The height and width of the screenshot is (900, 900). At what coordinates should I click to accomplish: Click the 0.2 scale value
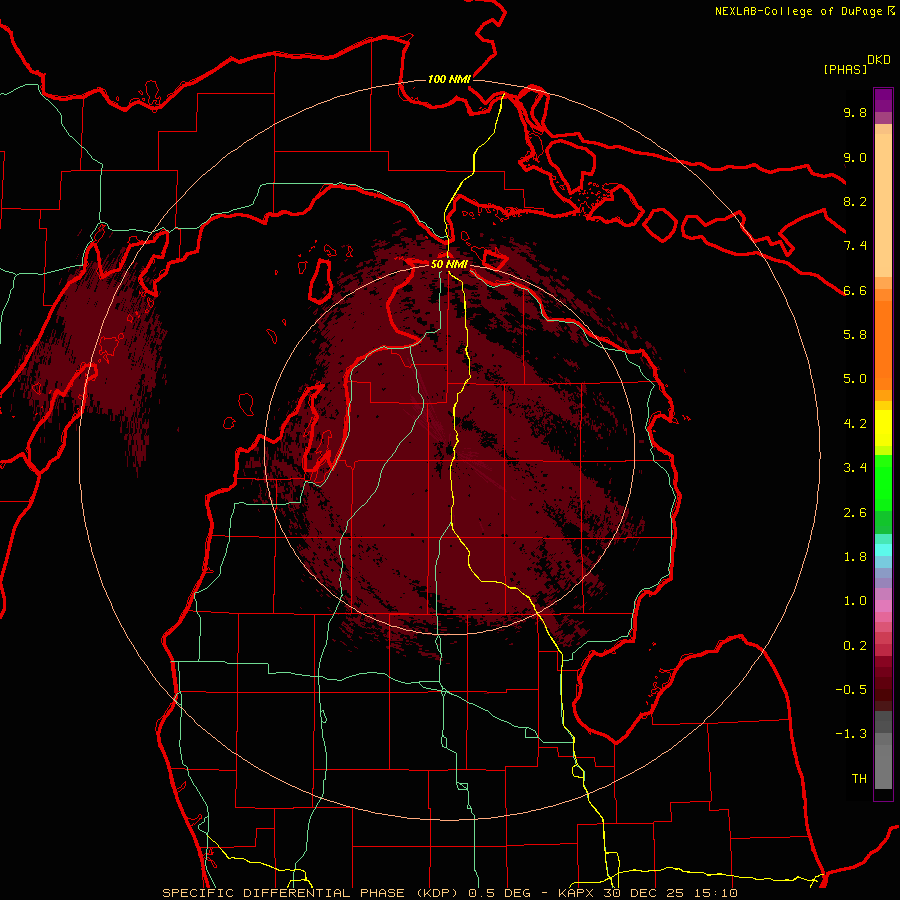(x=855, y=646)
